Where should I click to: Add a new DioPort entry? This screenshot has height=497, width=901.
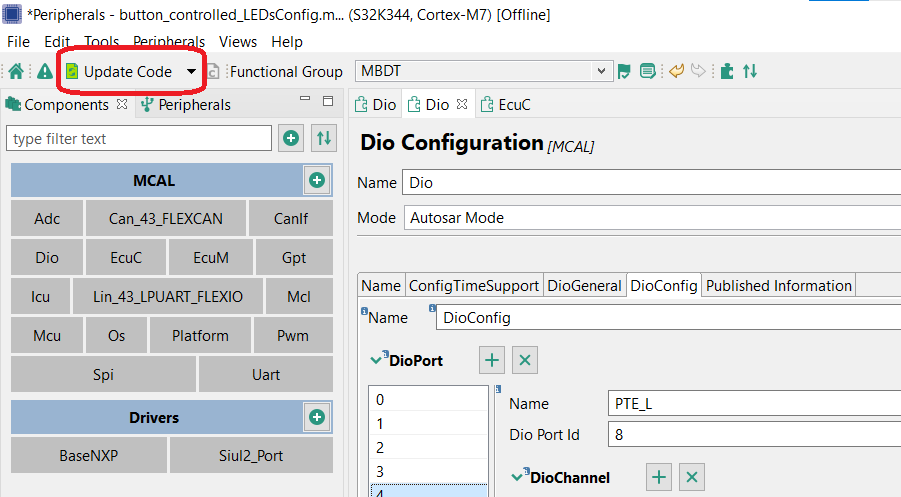[x=492, y=360]
